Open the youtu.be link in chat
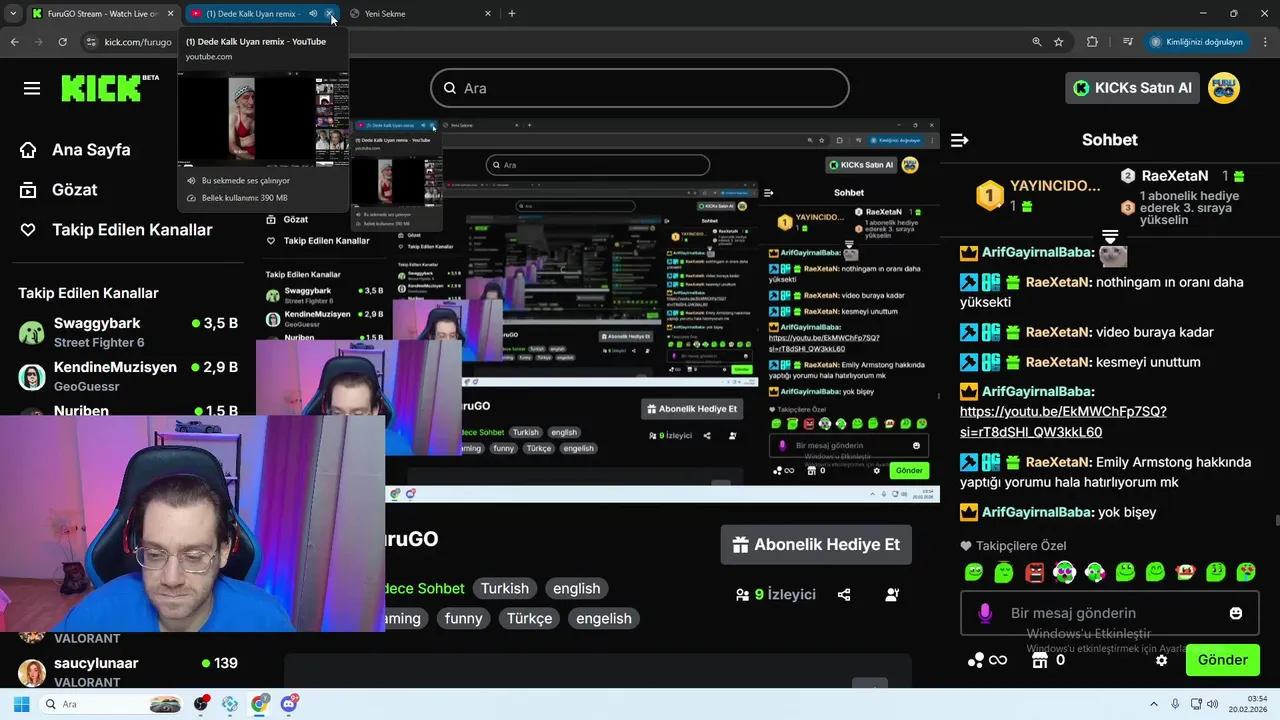This screenshot has width=1280, height=720. click(1063, 421)
